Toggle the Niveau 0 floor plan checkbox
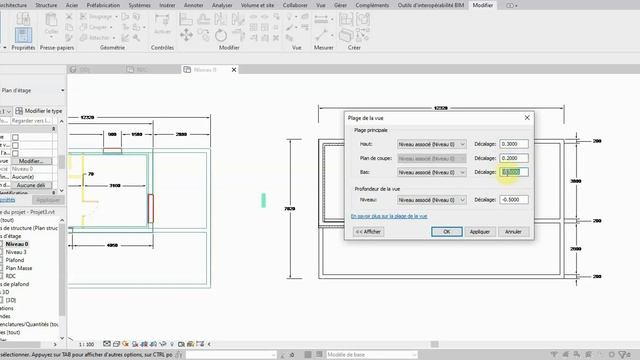 (x=1, y=244)
